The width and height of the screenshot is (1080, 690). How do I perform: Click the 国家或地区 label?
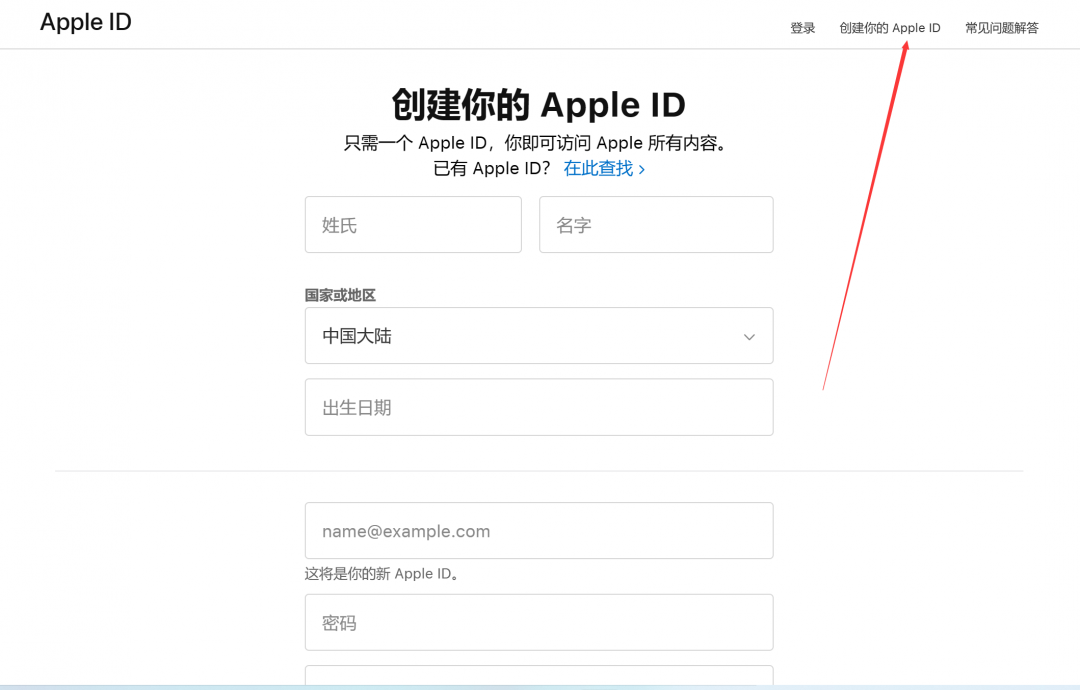[340, 295]
